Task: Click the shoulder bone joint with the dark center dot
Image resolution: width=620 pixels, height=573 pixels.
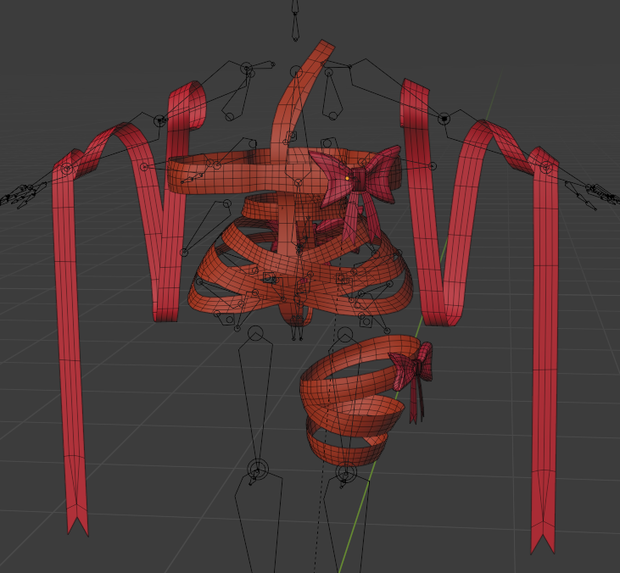Action: pos(444,118)
